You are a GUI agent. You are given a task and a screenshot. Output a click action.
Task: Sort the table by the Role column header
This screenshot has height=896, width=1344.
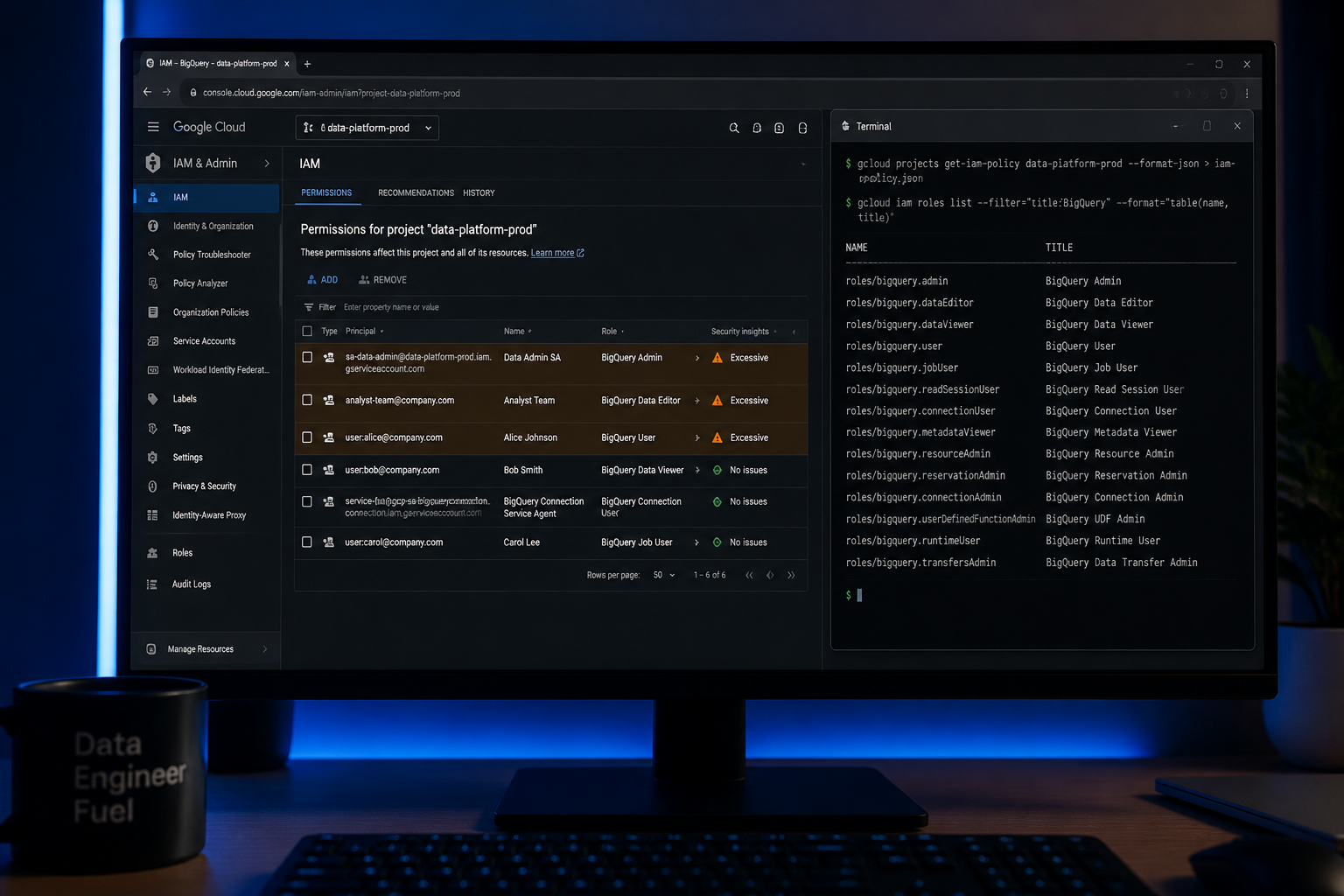pos(612,332)
